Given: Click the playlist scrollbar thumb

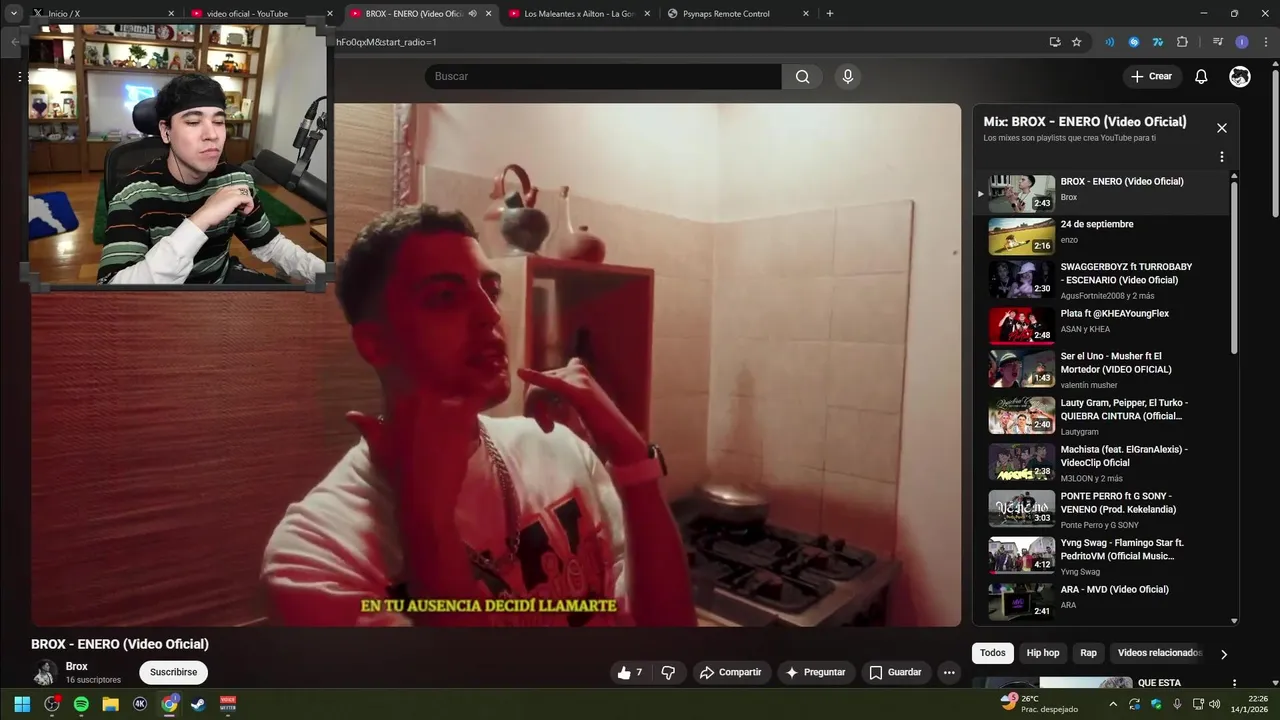Looking at the screenshot, I should [1234, 266].
